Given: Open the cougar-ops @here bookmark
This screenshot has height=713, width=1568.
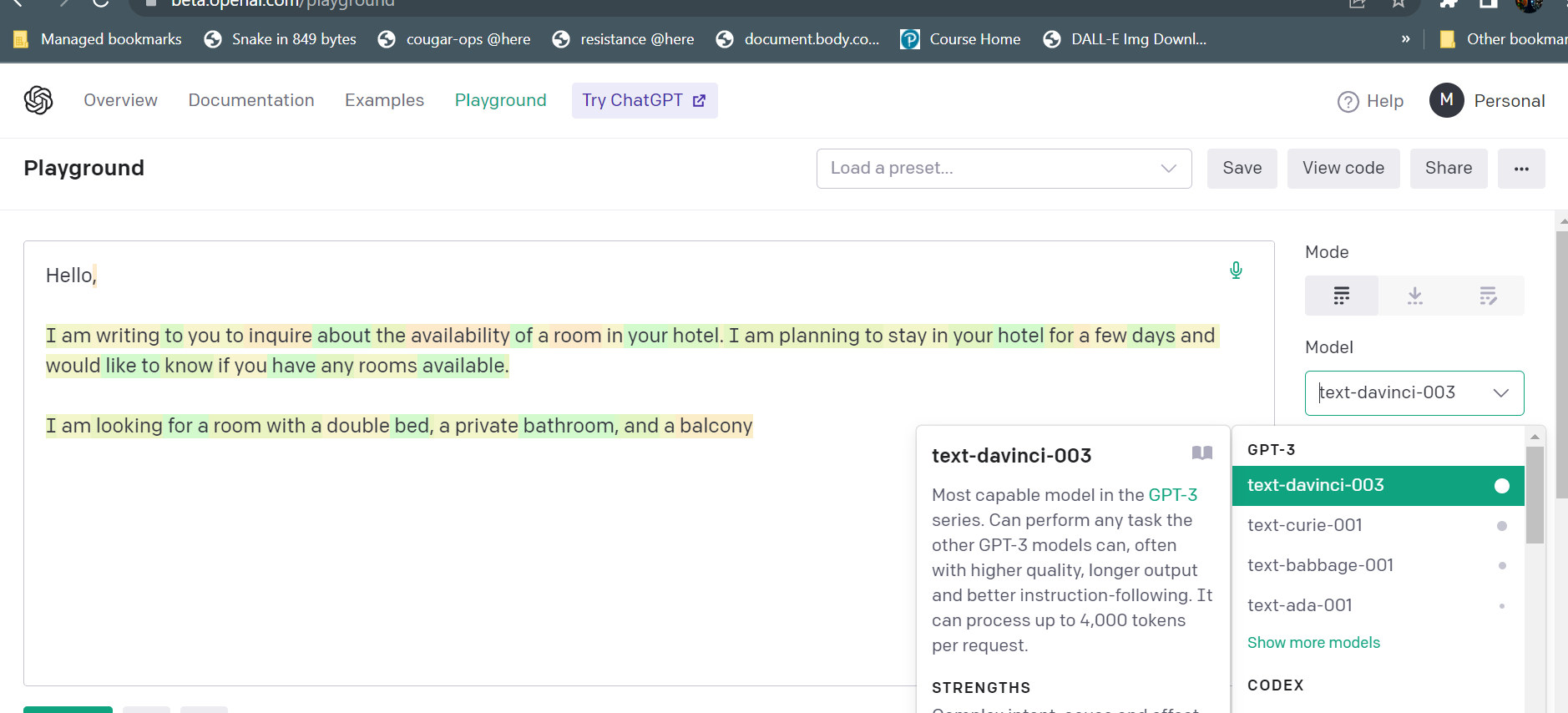Looking at the screenshot, I should click(454, 39).
